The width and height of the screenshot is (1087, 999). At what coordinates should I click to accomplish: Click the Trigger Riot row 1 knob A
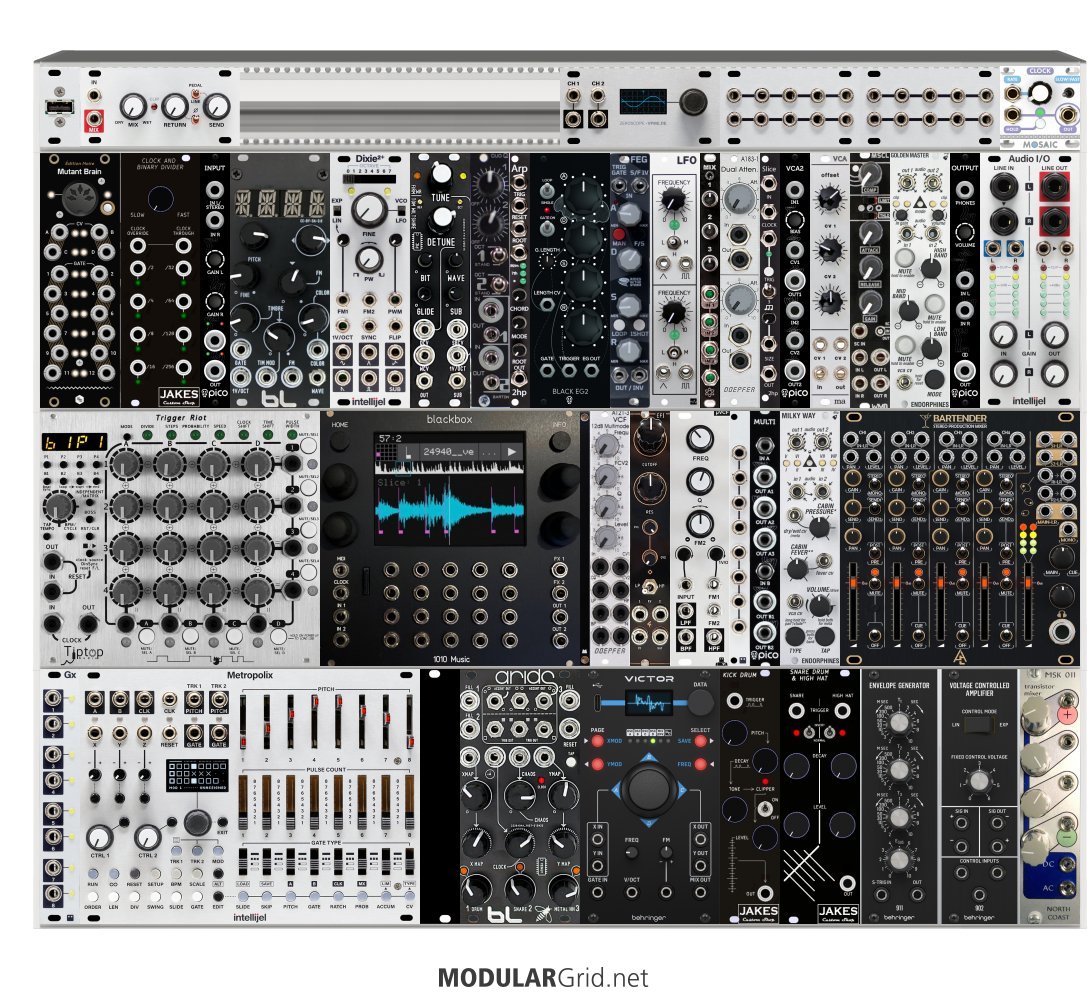126,464
